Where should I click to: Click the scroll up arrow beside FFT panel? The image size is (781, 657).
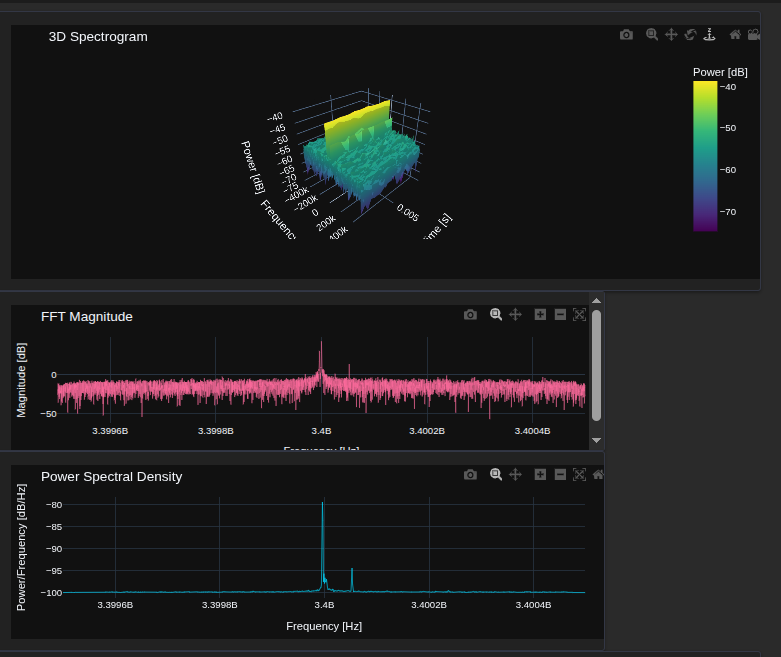[x=597, y=300]
